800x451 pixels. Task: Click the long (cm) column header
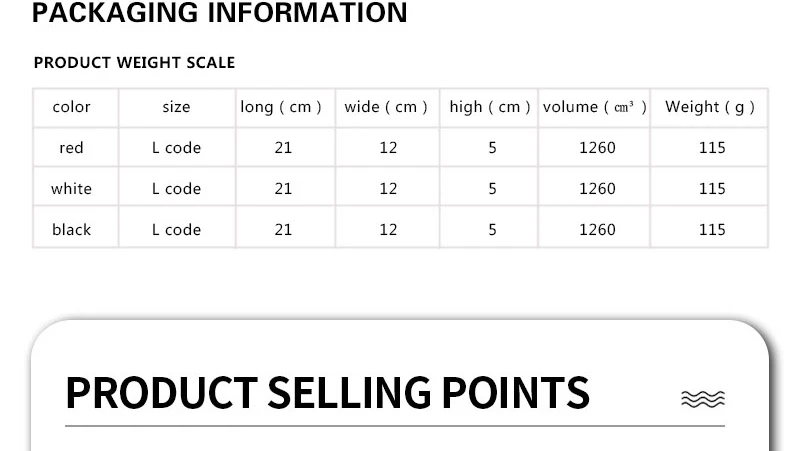point(281,107)
